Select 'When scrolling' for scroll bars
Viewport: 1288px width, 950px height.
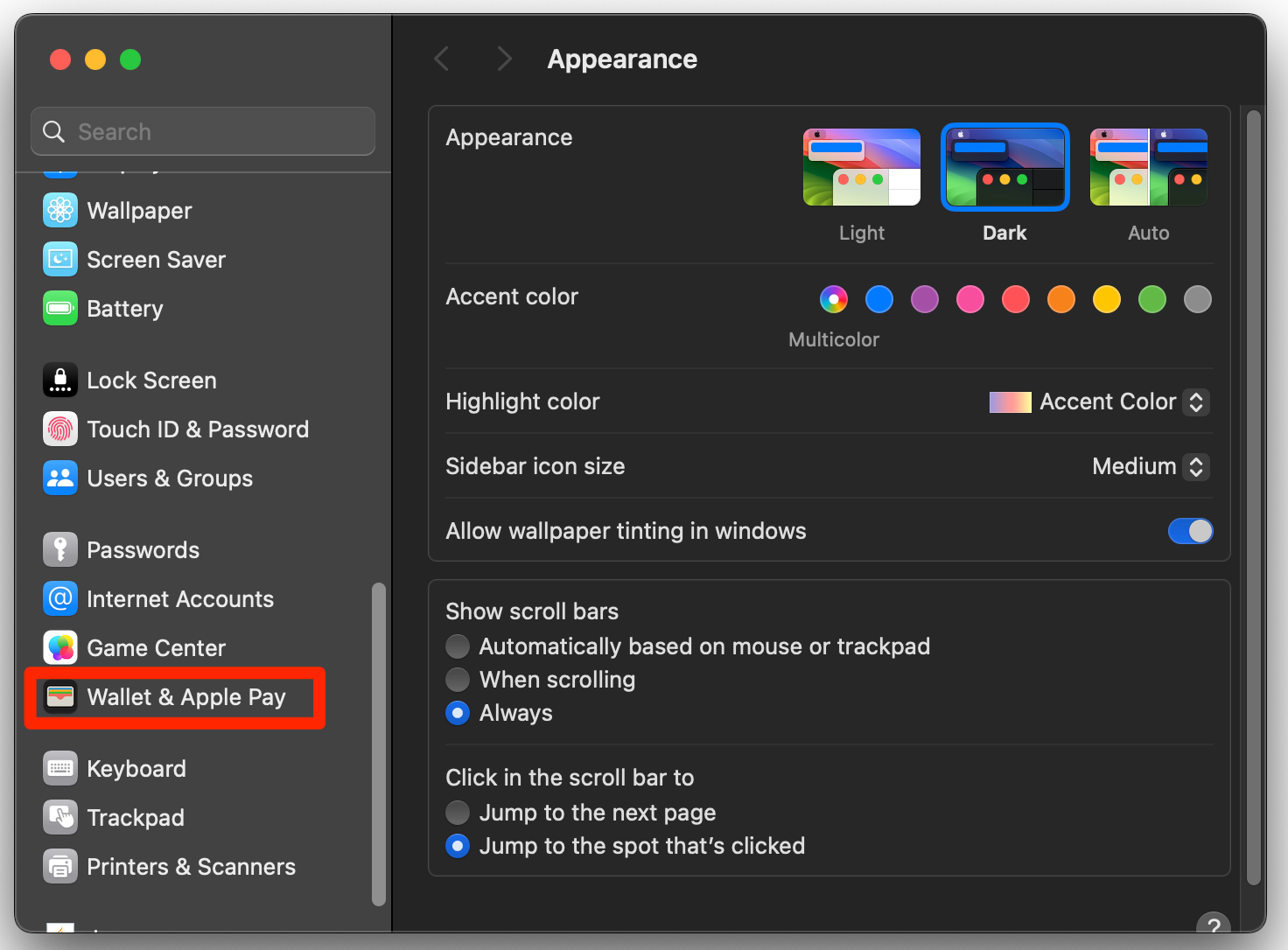pyautogui.click(x=458, y=680)
